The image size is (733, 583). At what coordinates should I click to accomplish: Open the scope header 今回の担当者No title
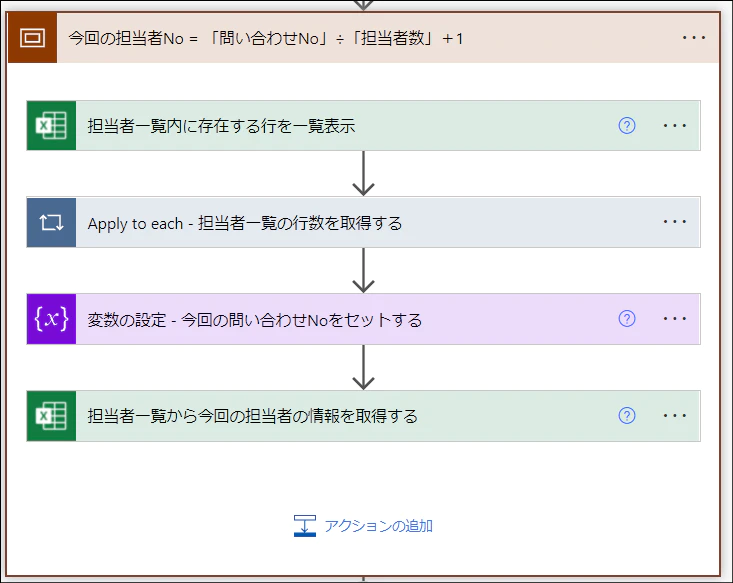pyautogui.click(x=266, y=38)
